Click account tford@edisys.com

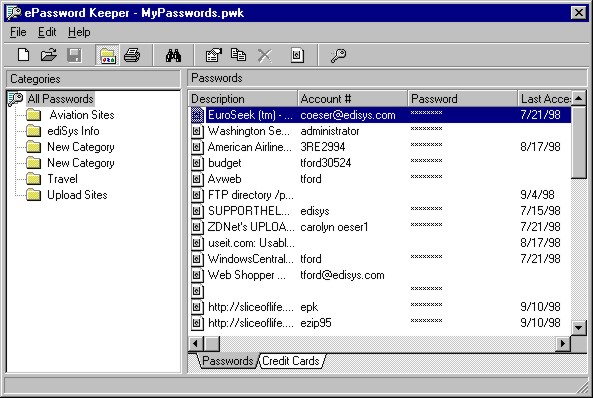(342, 275)
